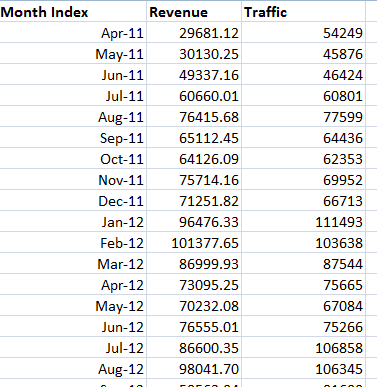Click the May-12 month cell
This screenshot has width=377, height=387.
click(x=73, y=306)
